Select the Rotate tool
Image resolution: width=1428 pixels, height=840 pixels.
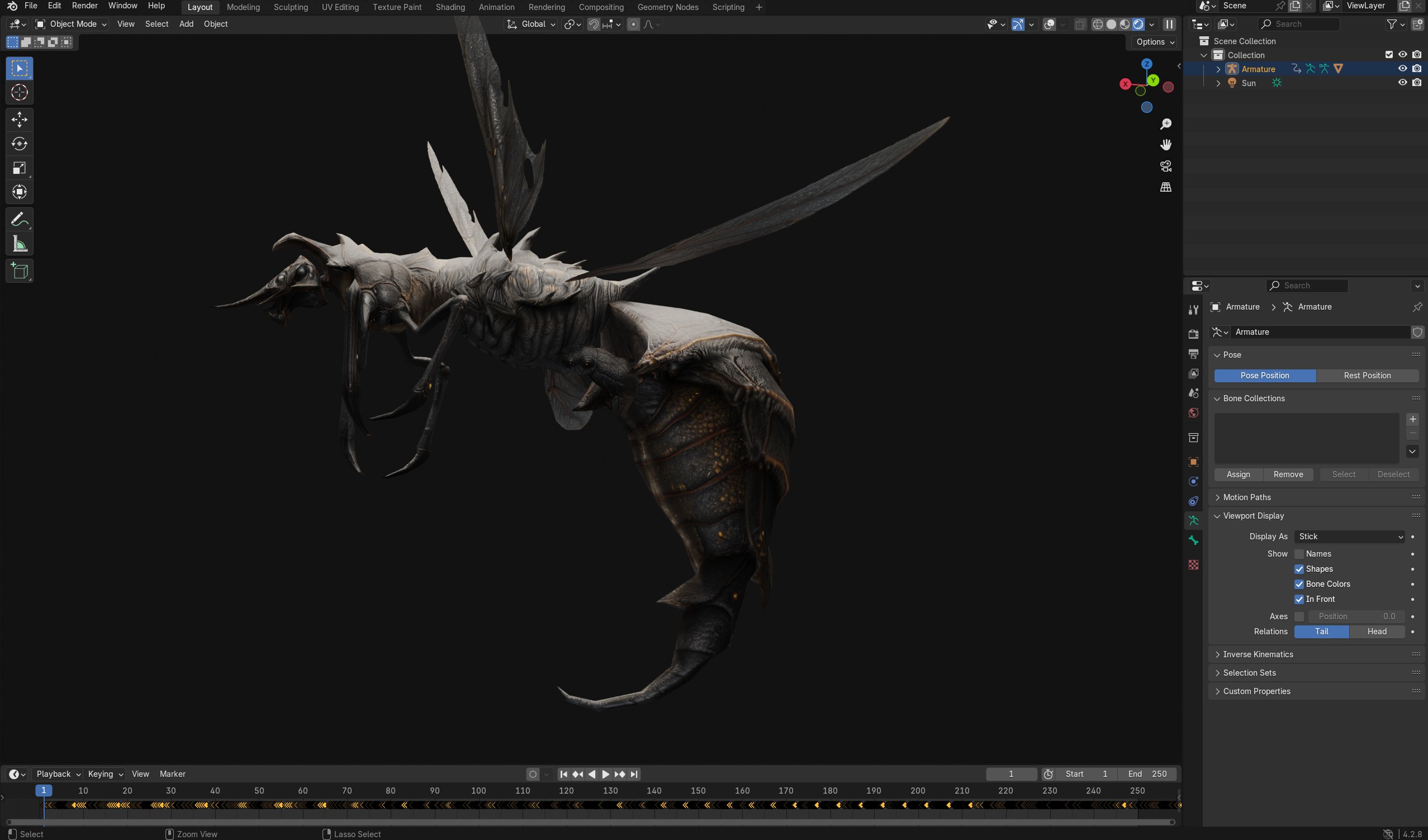[19, 144]
